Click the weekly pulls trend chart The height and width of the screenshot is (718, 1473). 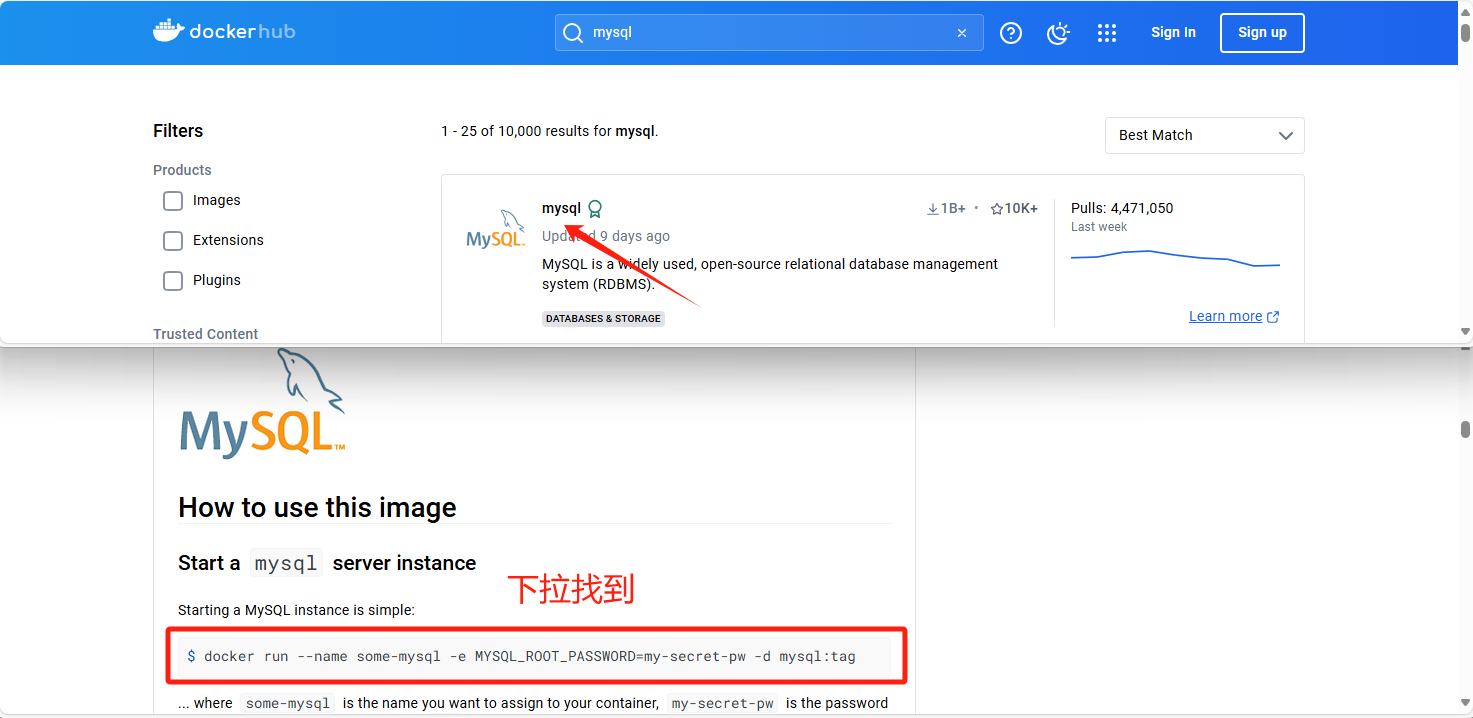pyautogui.click(x=1175, y=259)
